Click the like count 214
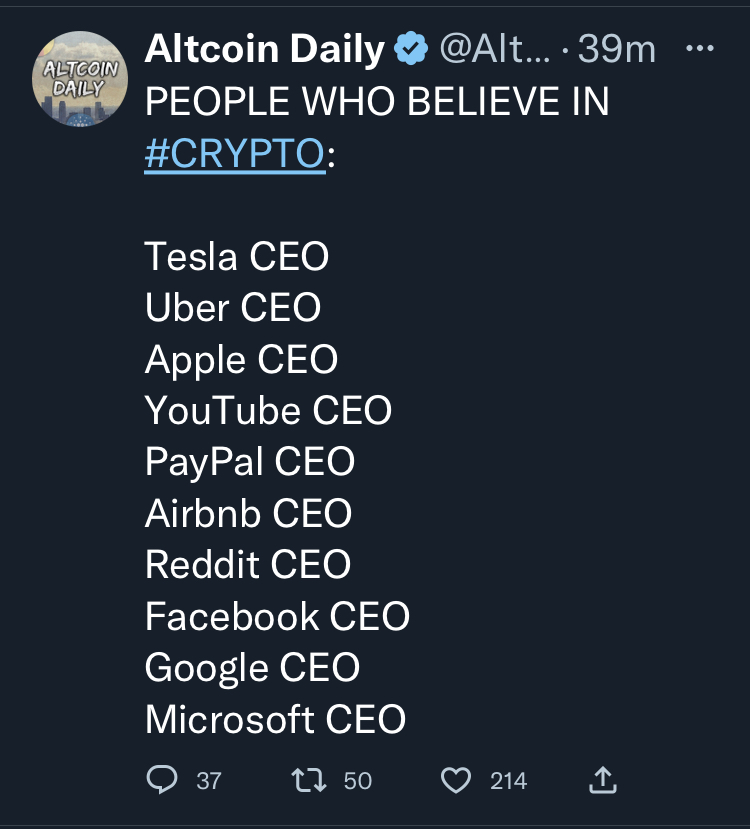Viewport: 750px width, 829px height. 508,780
